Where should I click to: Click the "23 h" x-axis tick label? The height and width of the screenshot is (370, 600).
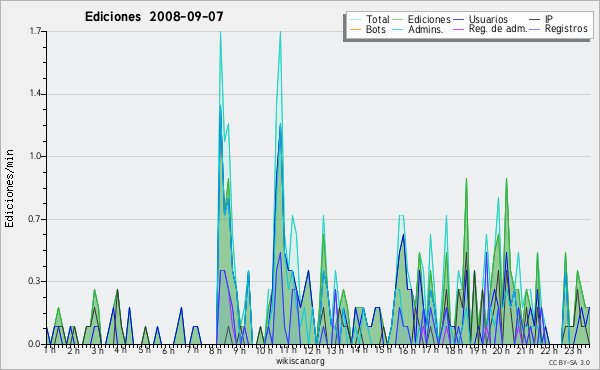[x=573, y=350]
